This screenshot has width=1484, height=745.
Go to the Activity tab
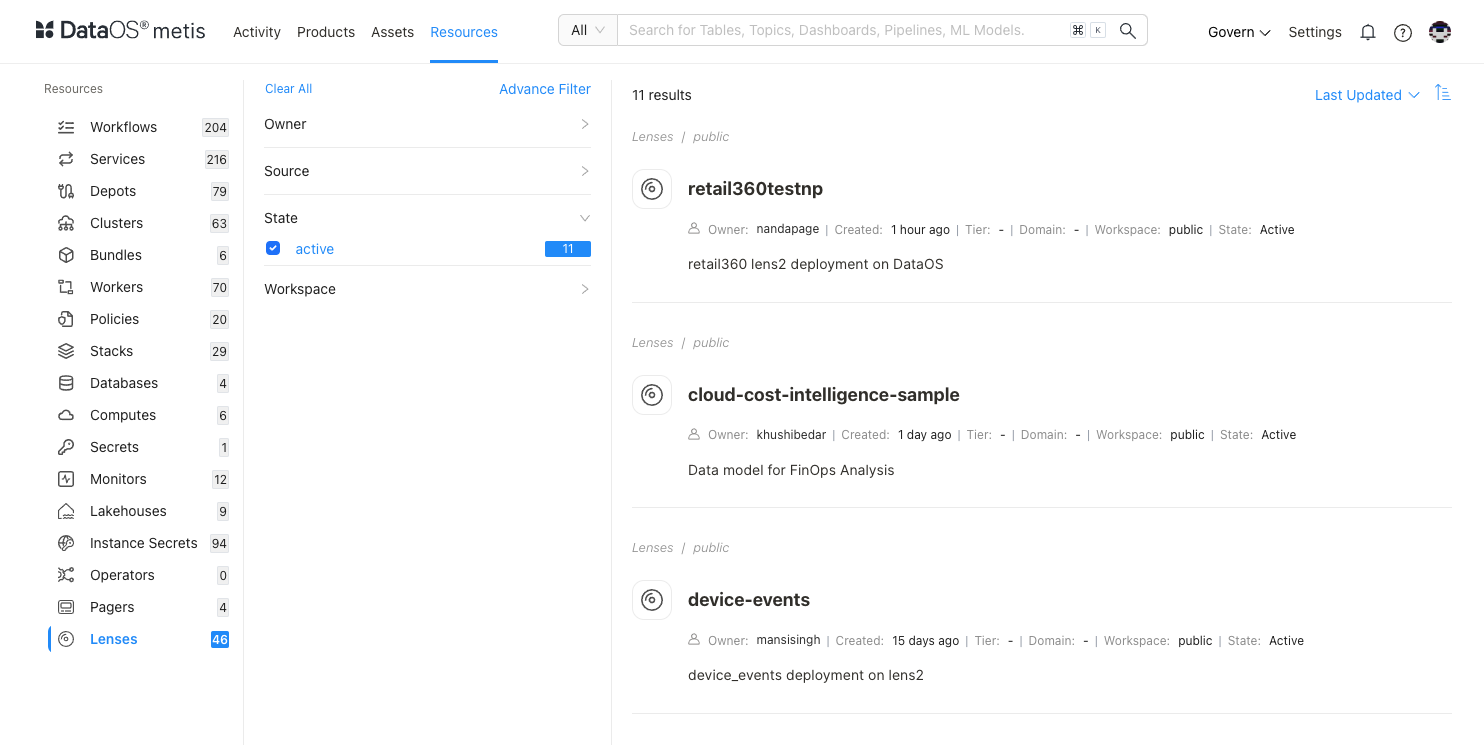click(257, 32)
